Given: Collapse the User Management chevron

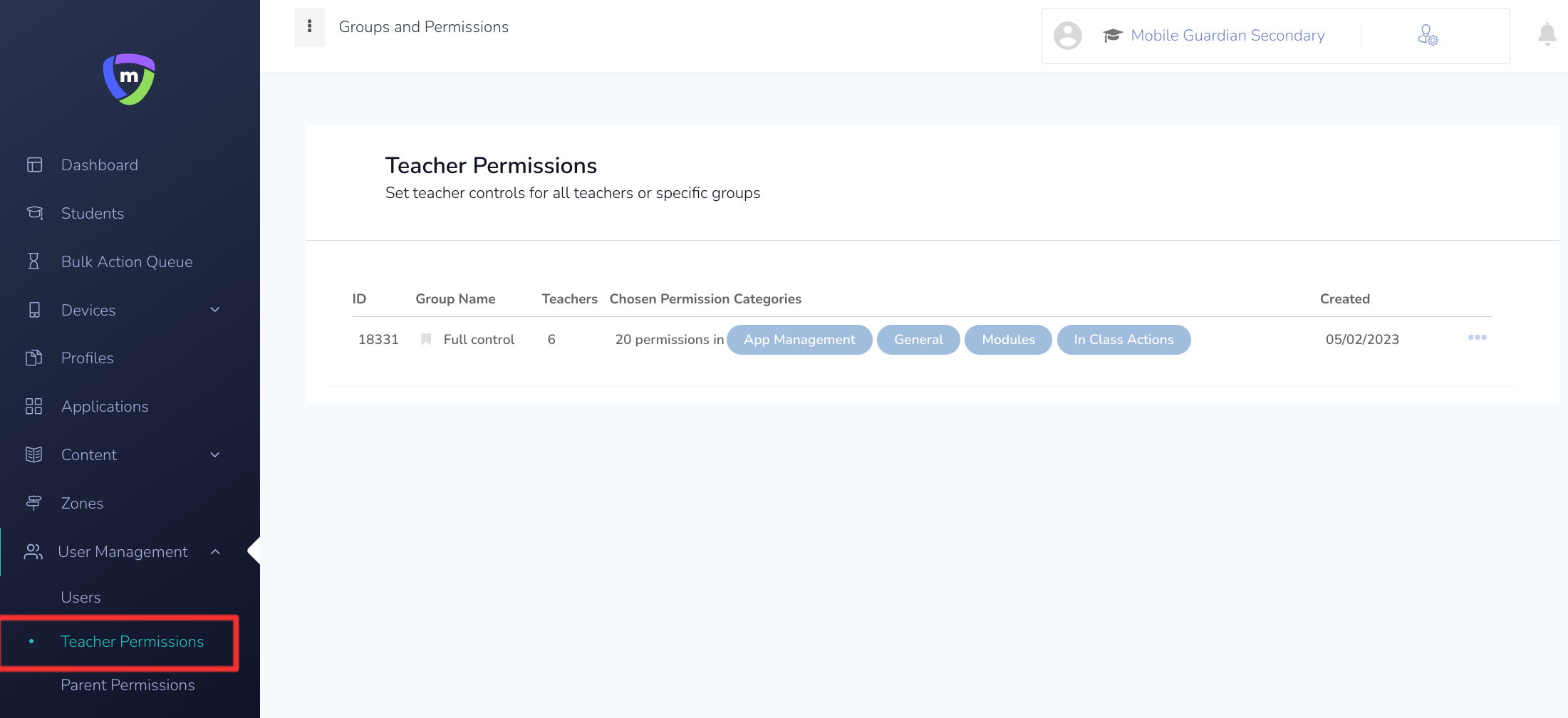Looking at the screenshot, I should (215, 552).
